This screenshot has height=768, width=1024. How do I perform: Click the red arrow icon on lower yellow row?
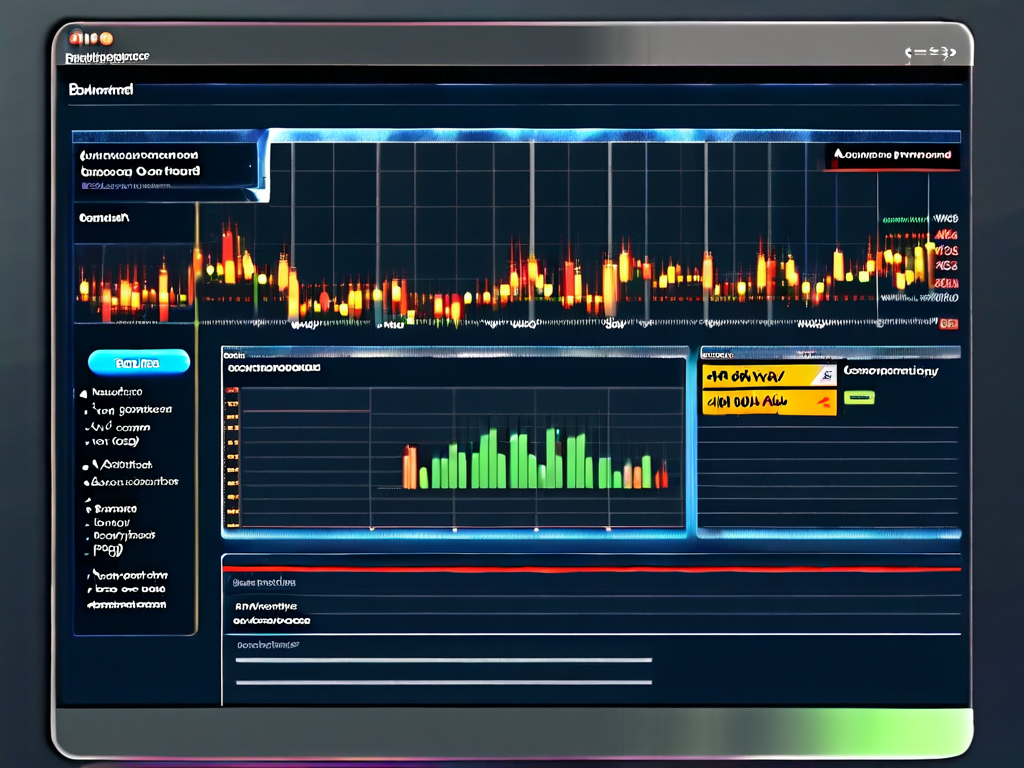pos(823,403)
